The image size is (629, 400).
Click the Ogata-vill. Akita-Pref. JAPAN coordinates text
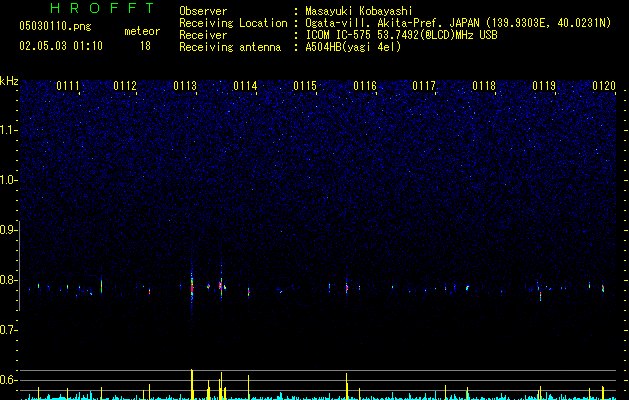tap(458, 23)
